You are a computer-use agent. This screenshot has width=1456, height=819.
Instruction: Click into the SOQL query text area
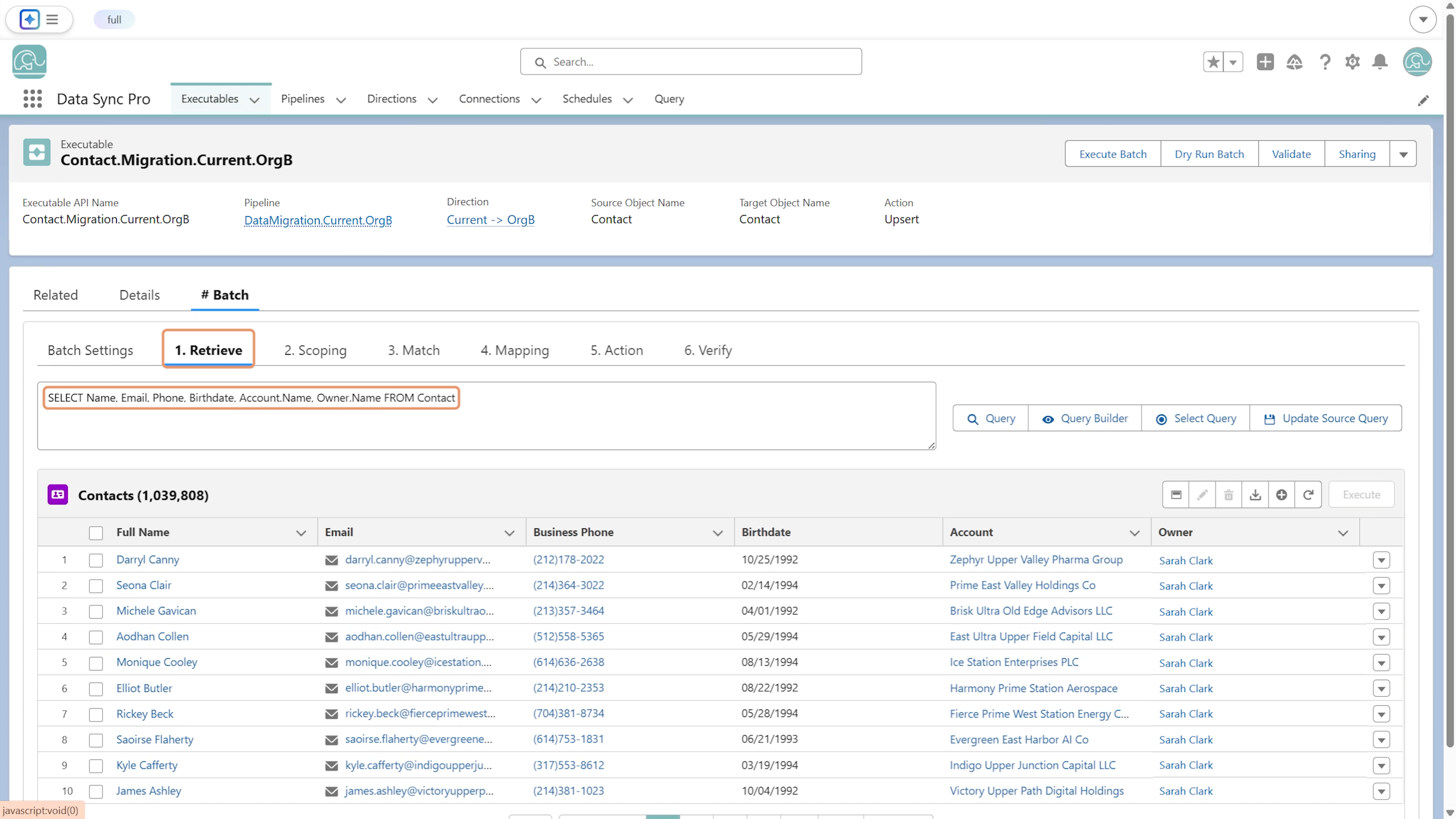pos(486,416)
